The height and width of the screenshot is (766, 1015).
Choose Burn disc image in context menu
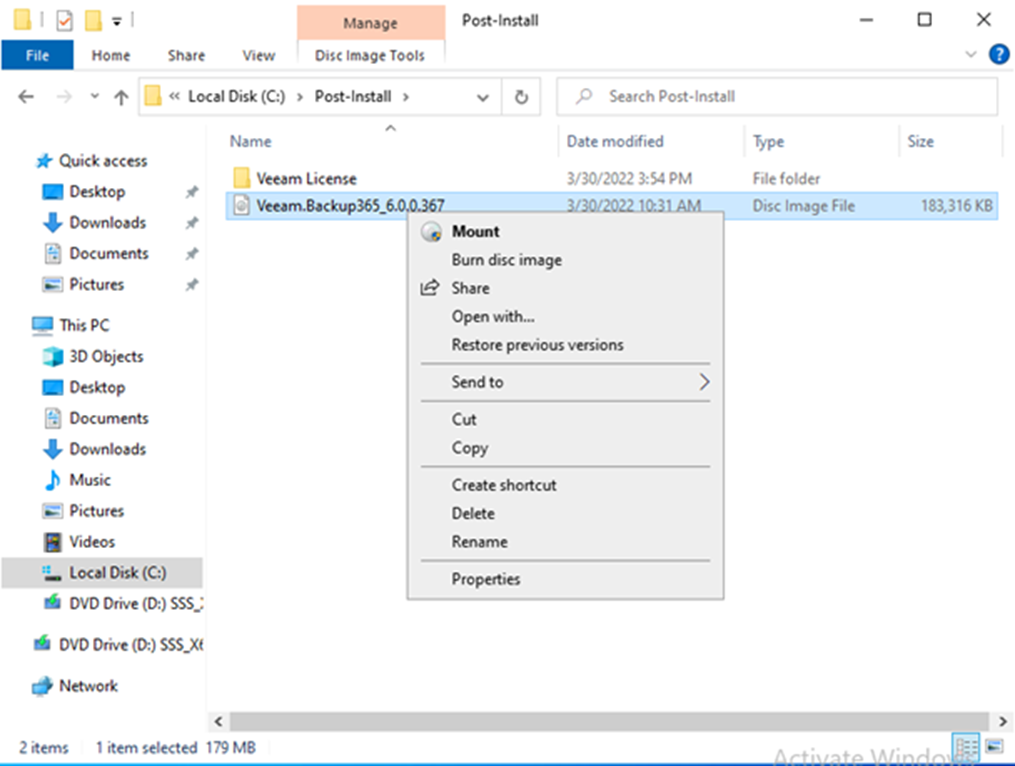506,260
